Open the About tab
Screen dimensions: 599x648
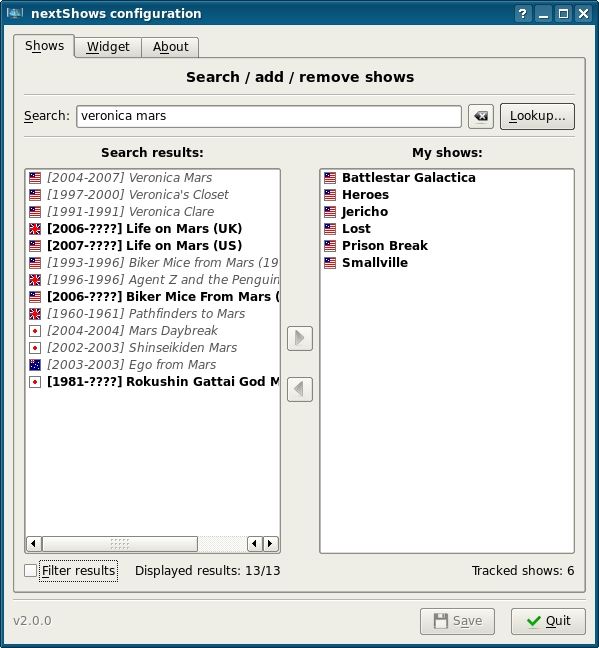[170, 47]
